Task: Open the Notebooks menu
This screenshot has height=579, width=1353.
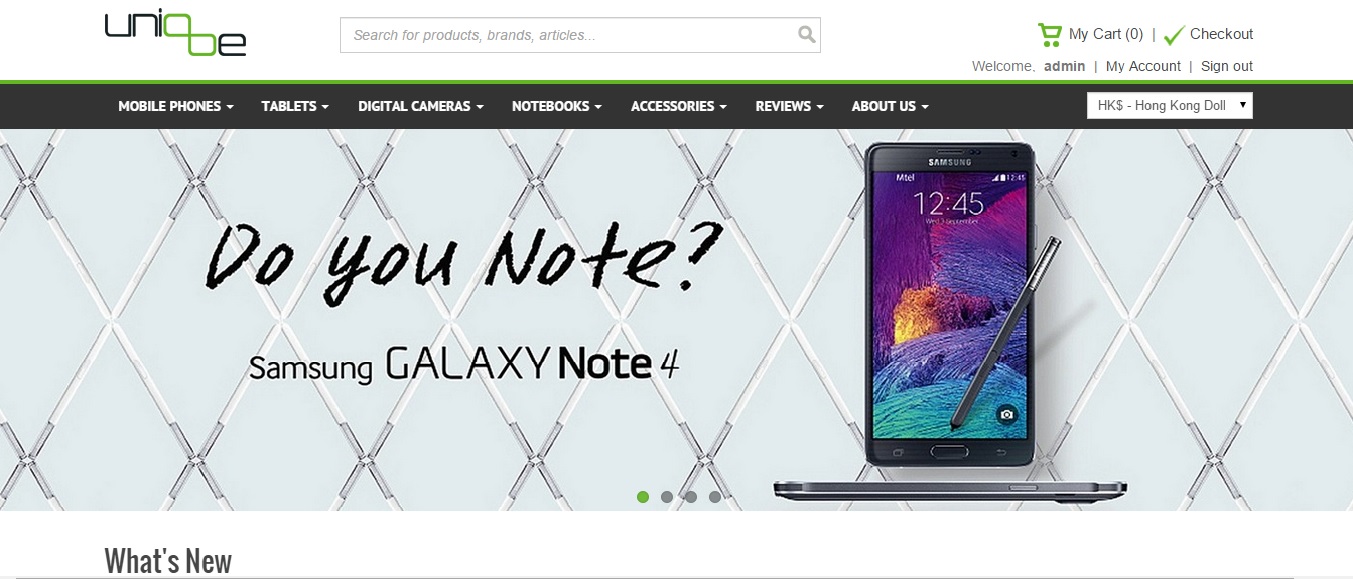Action: 557,106
